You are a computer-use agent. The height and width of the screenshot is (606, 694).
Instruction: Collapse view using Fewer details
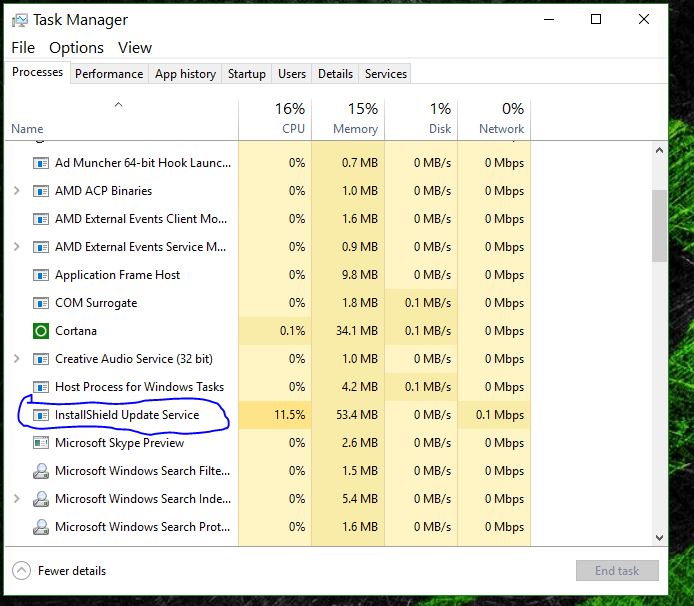60,571
